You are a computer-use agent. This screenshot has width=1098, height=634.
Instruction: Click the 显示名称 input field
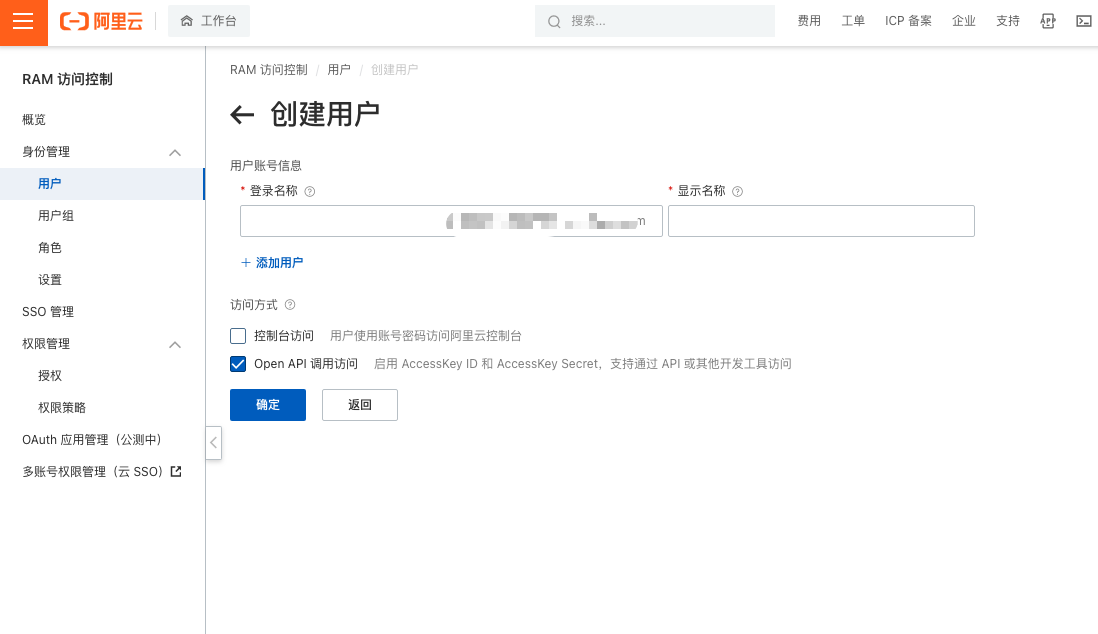click(x=821, y=221)
